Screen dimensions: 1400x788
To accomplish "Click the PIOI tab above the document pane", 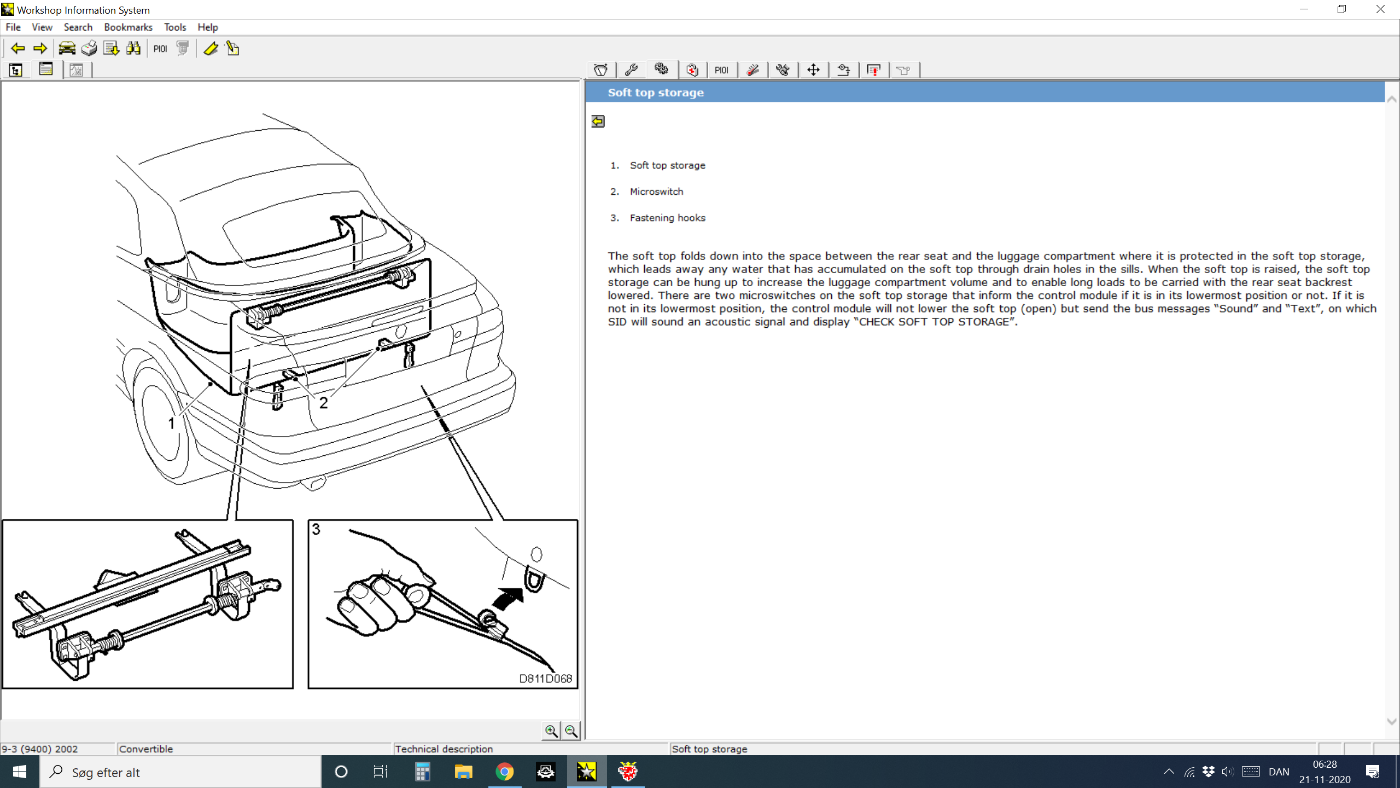I will point(721,70).
